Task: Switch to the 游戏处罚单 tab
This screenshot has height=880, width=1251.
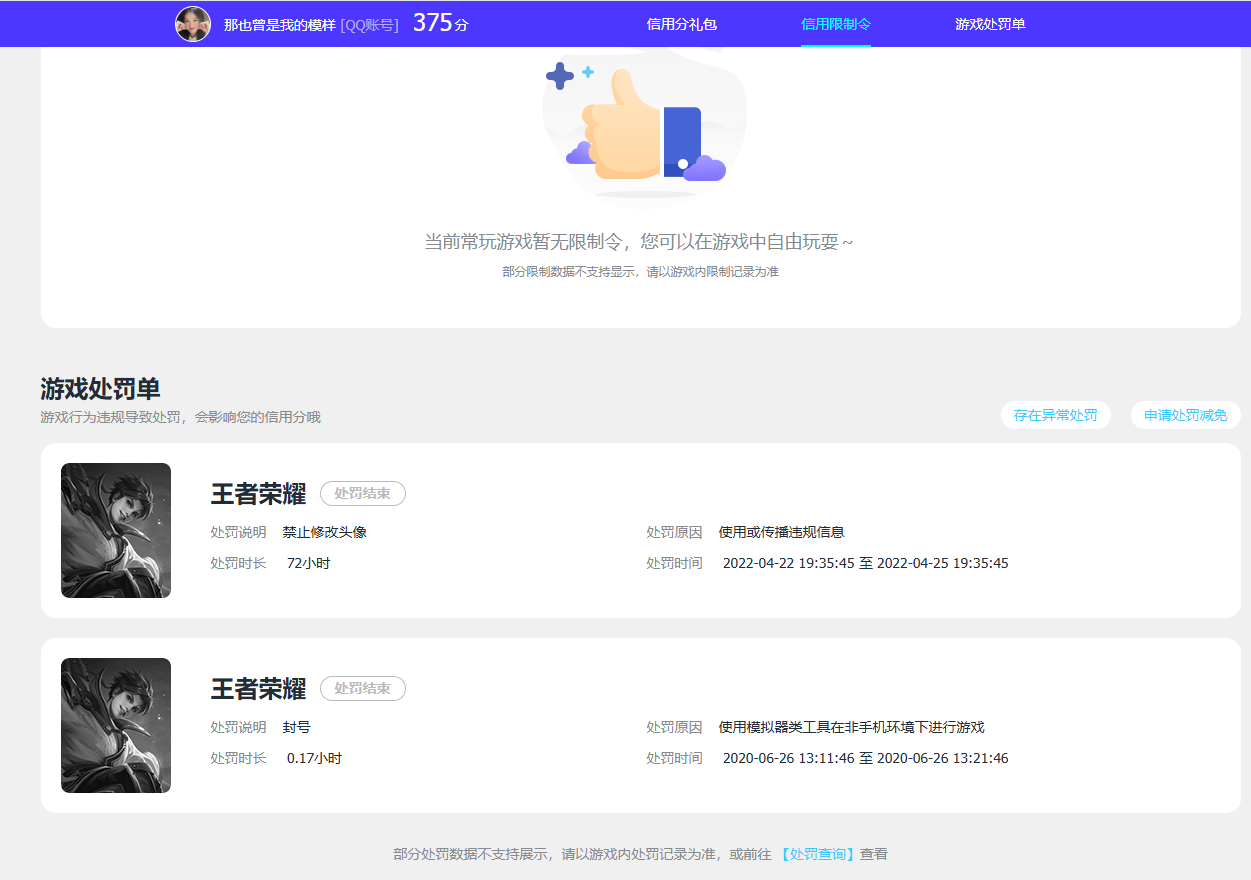Action: coord(990,24)
